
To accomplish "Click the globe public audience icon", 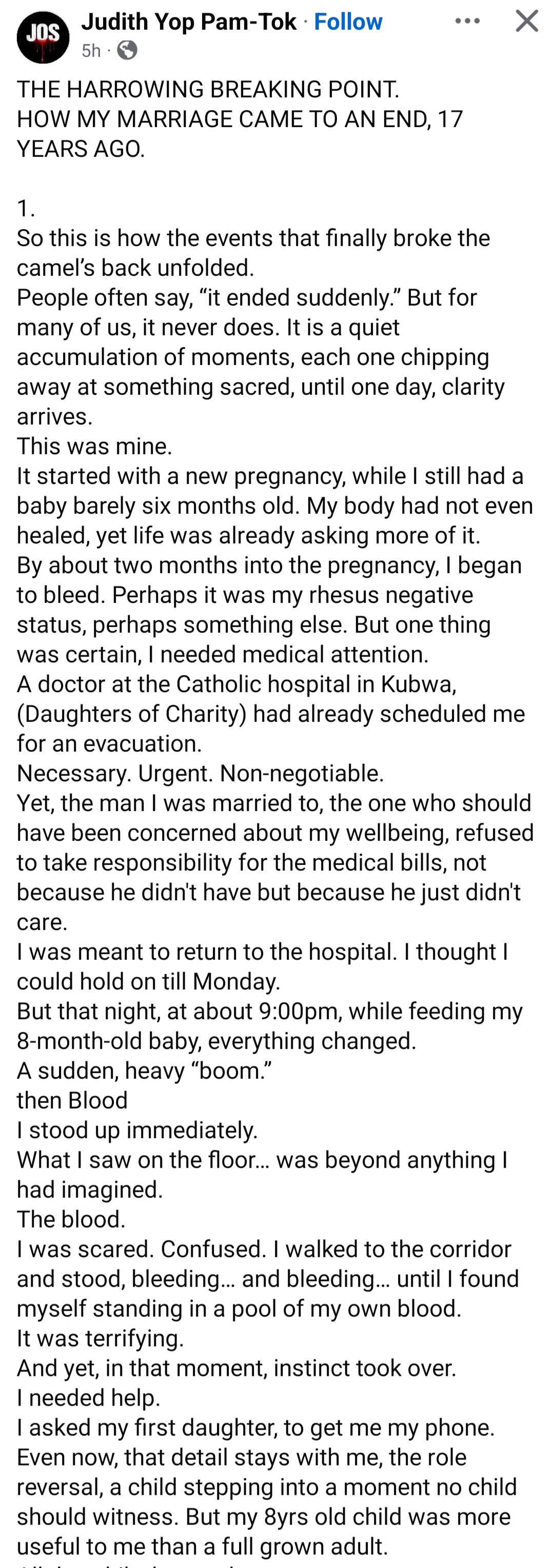I will [127, 50].
